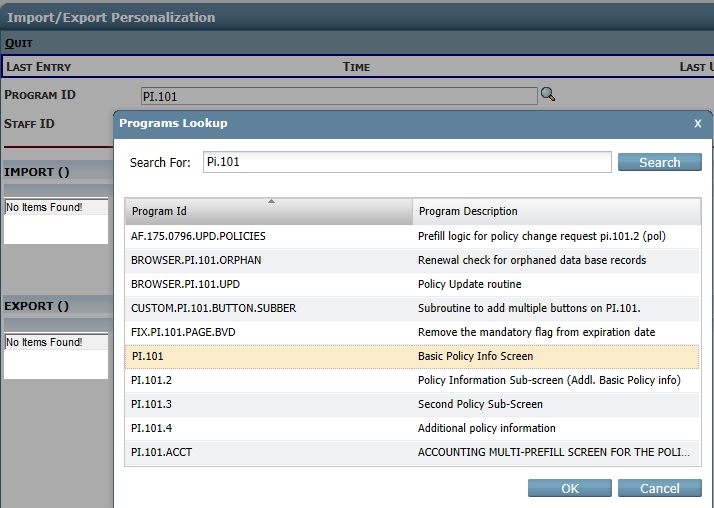Image resolution: width=714 pixels, height=508 pixels.
Task: Click the Search button
Action: (x=659, y=162)
